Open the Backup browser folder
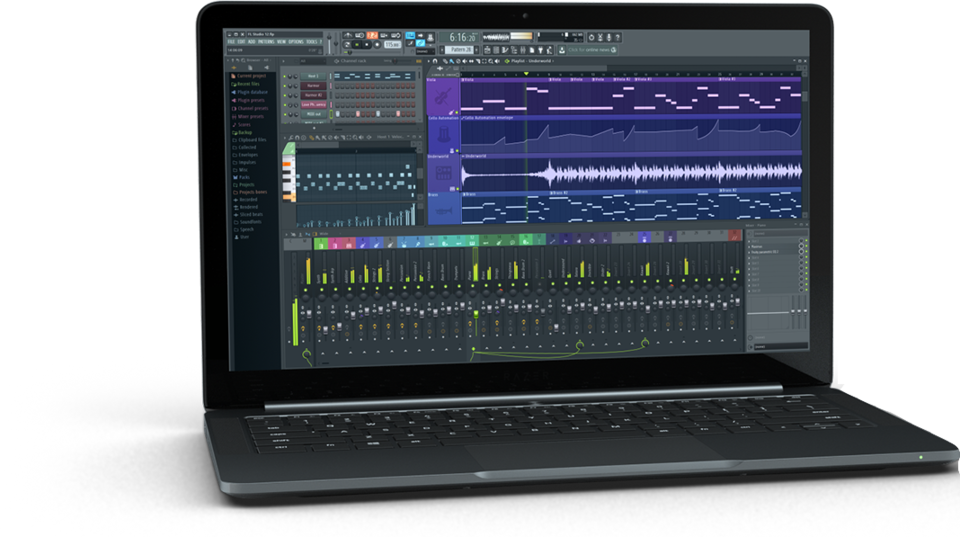 click(242, 132)
